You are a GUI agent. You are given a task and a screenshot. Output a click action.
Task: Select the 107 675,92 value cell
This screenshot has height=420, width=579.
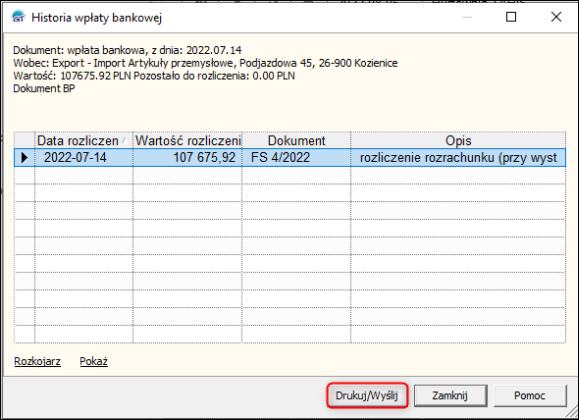tap(187, 158)
